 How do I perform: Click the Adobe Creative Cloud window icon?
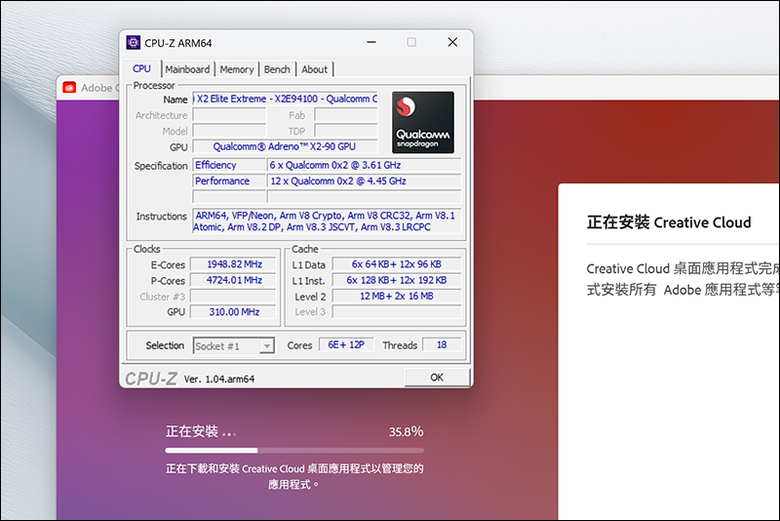[69, 88]
